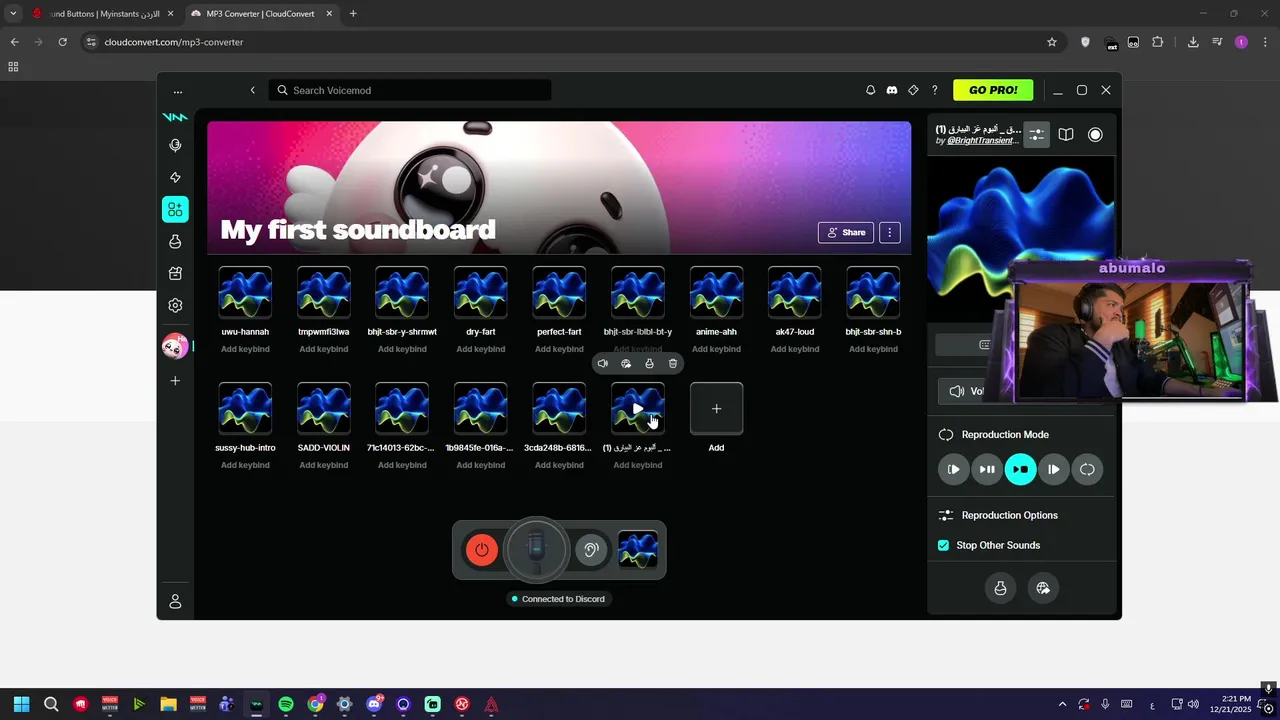
Task: Delete sound with trash icon in hover toolbar
Action: 673,364
